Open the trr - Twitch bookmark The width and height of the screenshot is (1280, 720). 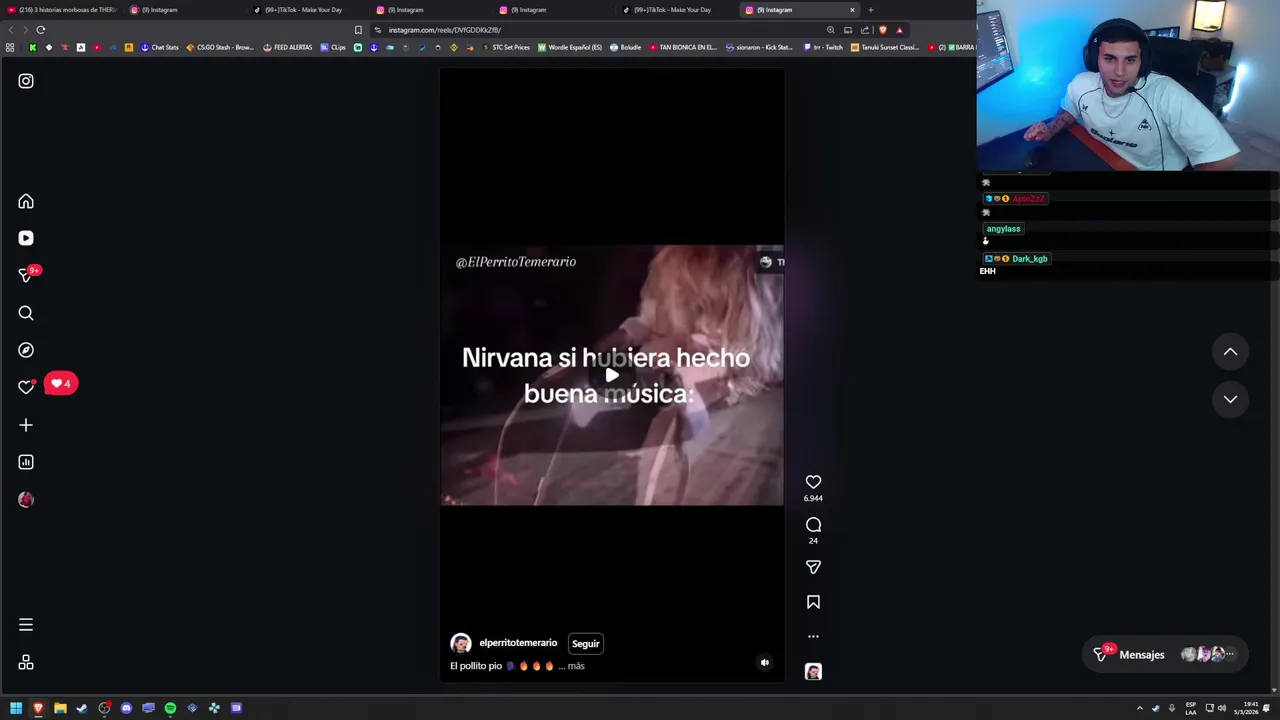823,47
